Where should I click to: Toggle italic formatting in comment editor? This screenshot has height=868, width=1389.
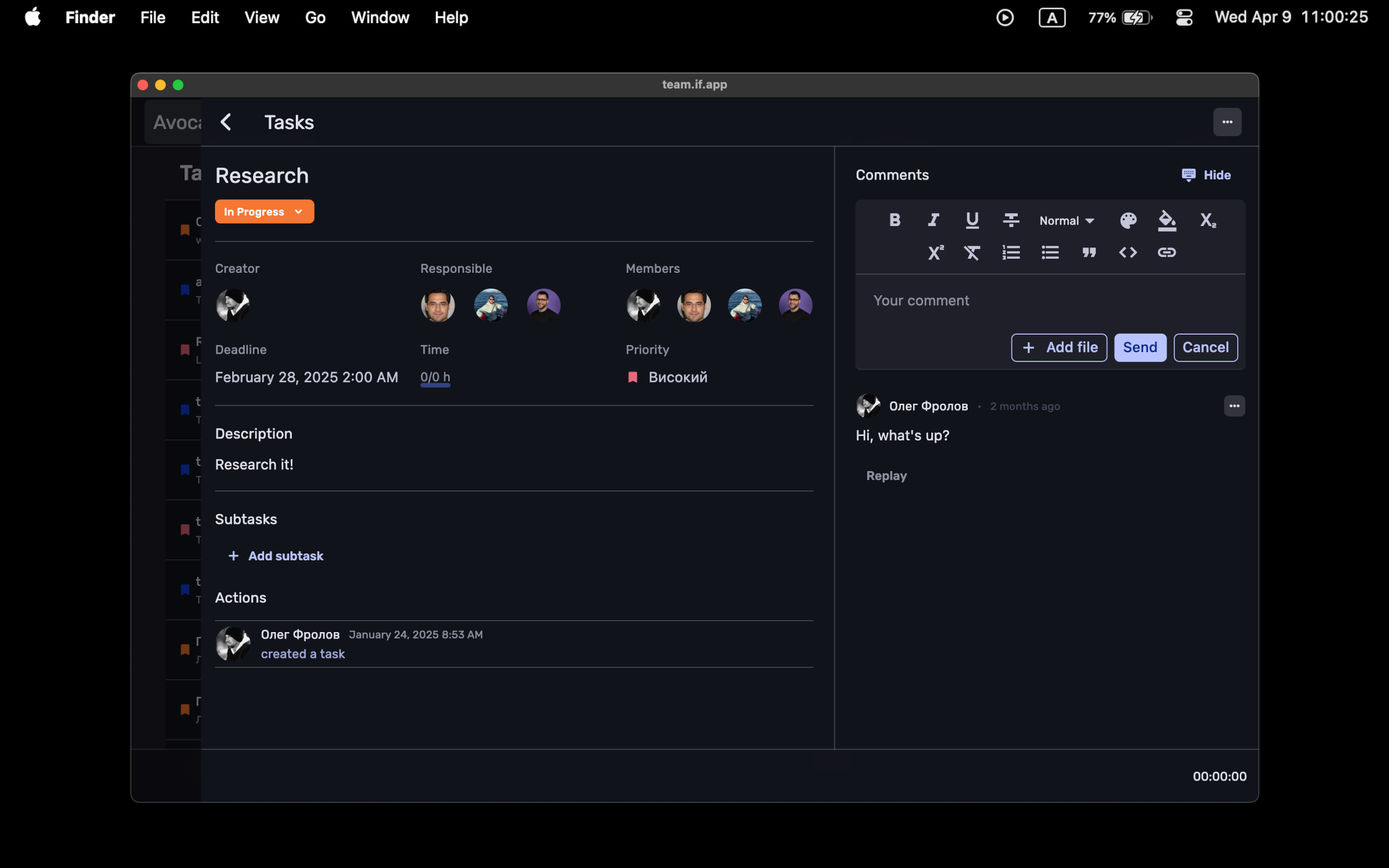[x=933, y=220]
